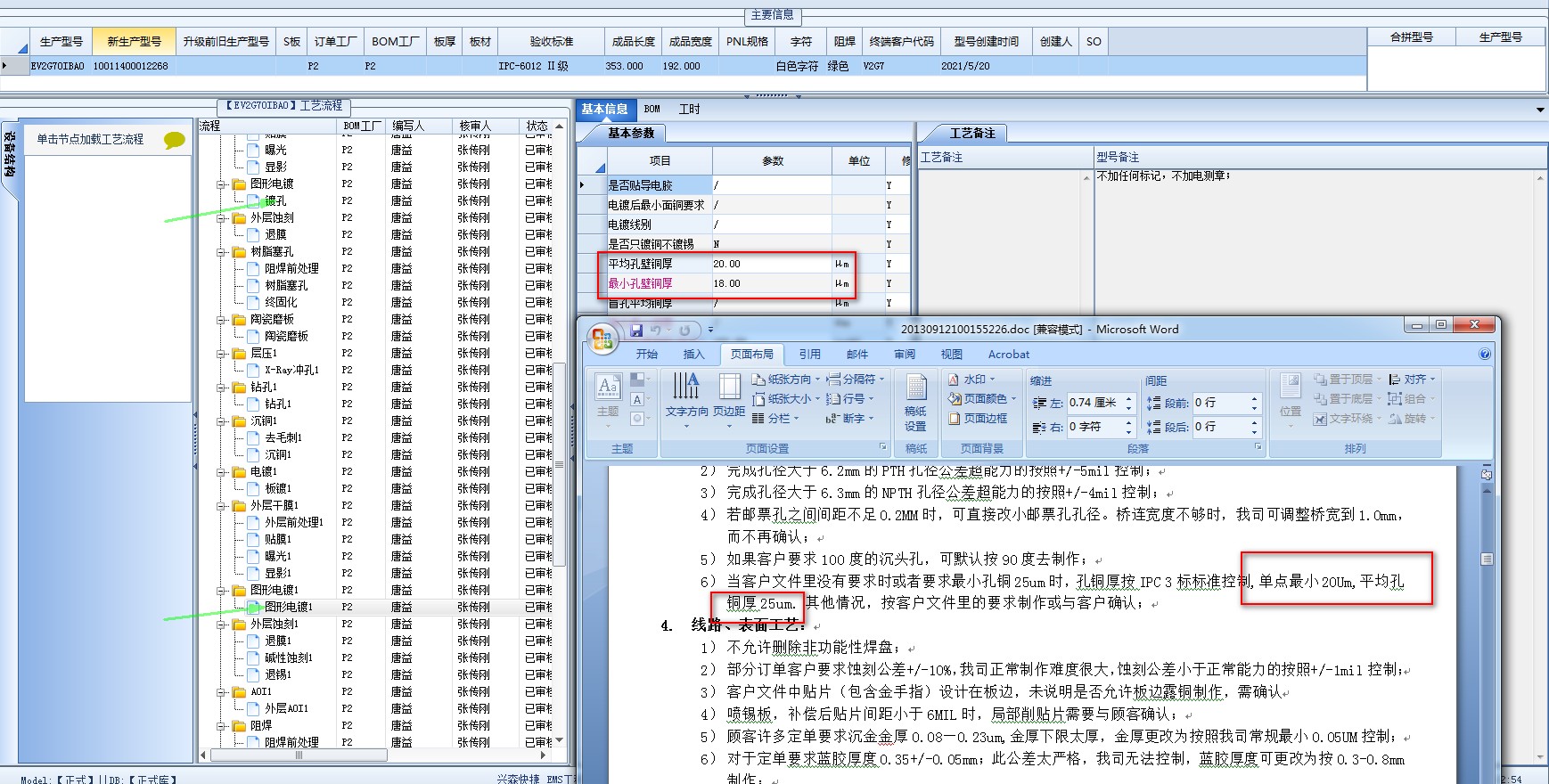Click the Word document vertical scrollbar
This screenshot has width=1549, height=784.
click(x=1487, y=559)
